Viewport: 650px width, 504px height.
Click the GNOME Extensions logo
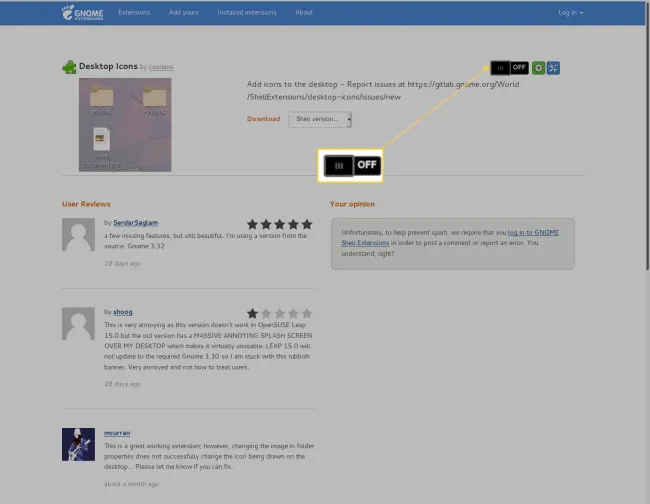pos(82,12)
